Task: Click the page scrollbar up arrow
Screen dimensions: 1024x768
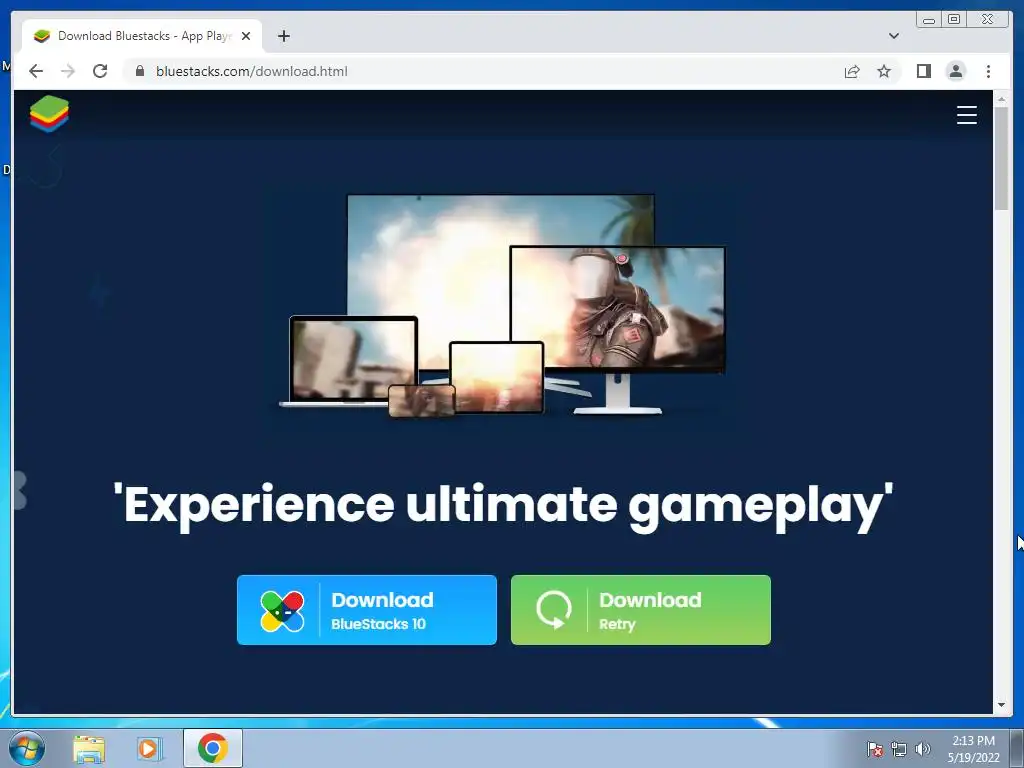Action: coord(1001,99)
